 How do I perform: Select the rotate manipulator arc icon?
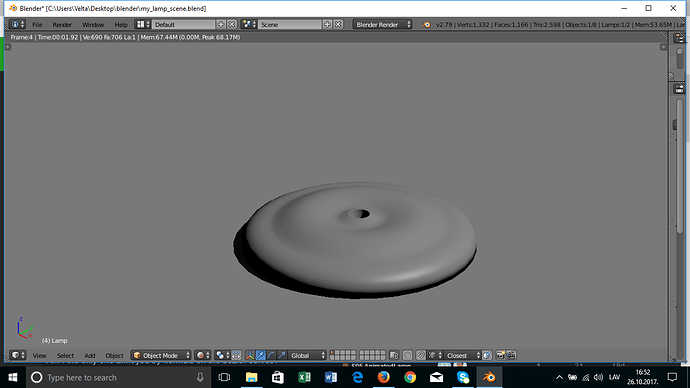[271, 355]
